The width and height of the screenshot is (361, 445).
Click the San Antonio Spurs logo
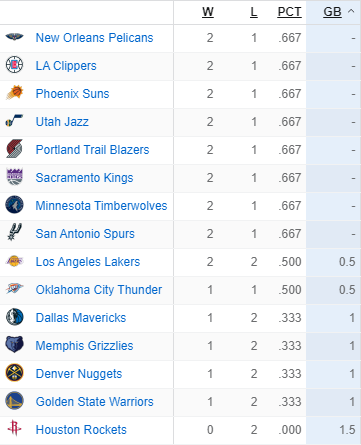coord(14,232)
